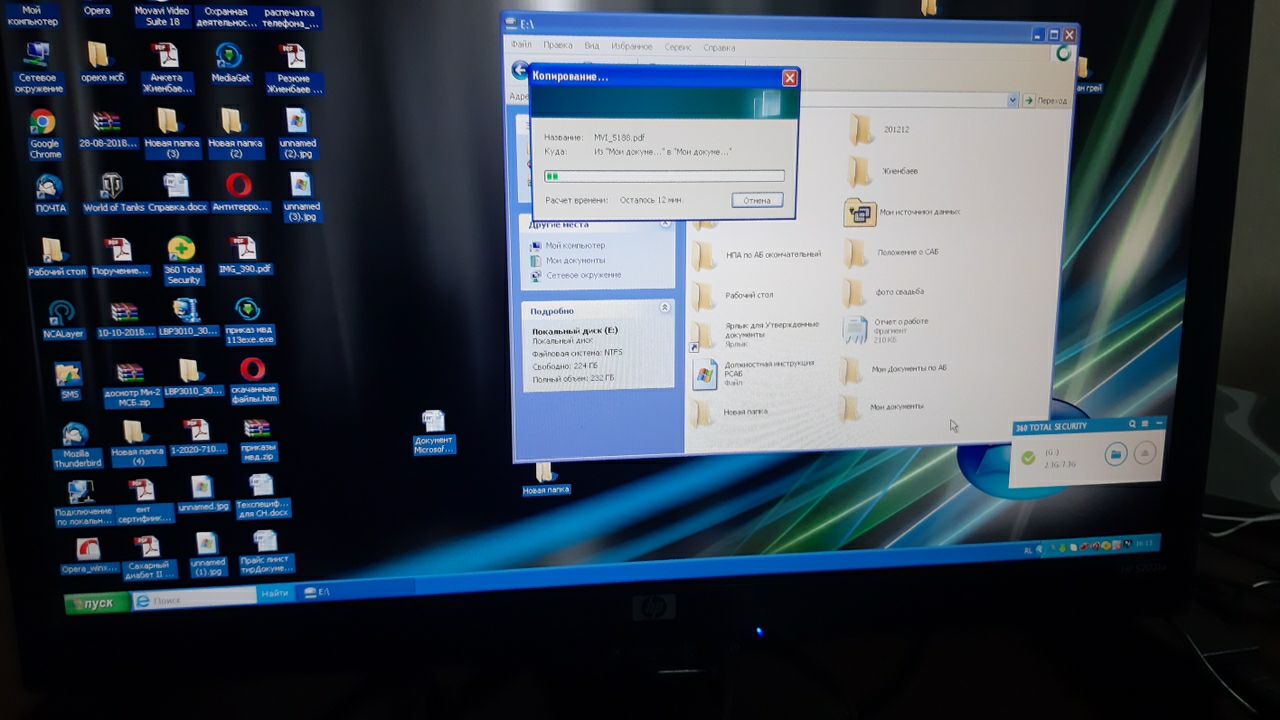1280x720 pixels.
Task: Open the Правка menu
Action: click(558, 46)
